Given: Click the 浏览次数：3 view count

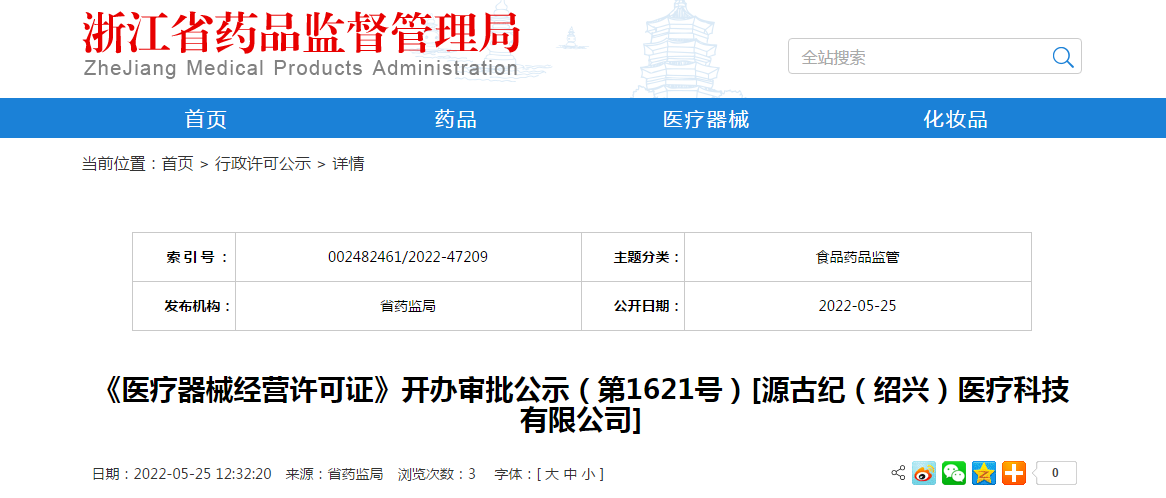Looking at the screenshot, I should click(437, 473).
